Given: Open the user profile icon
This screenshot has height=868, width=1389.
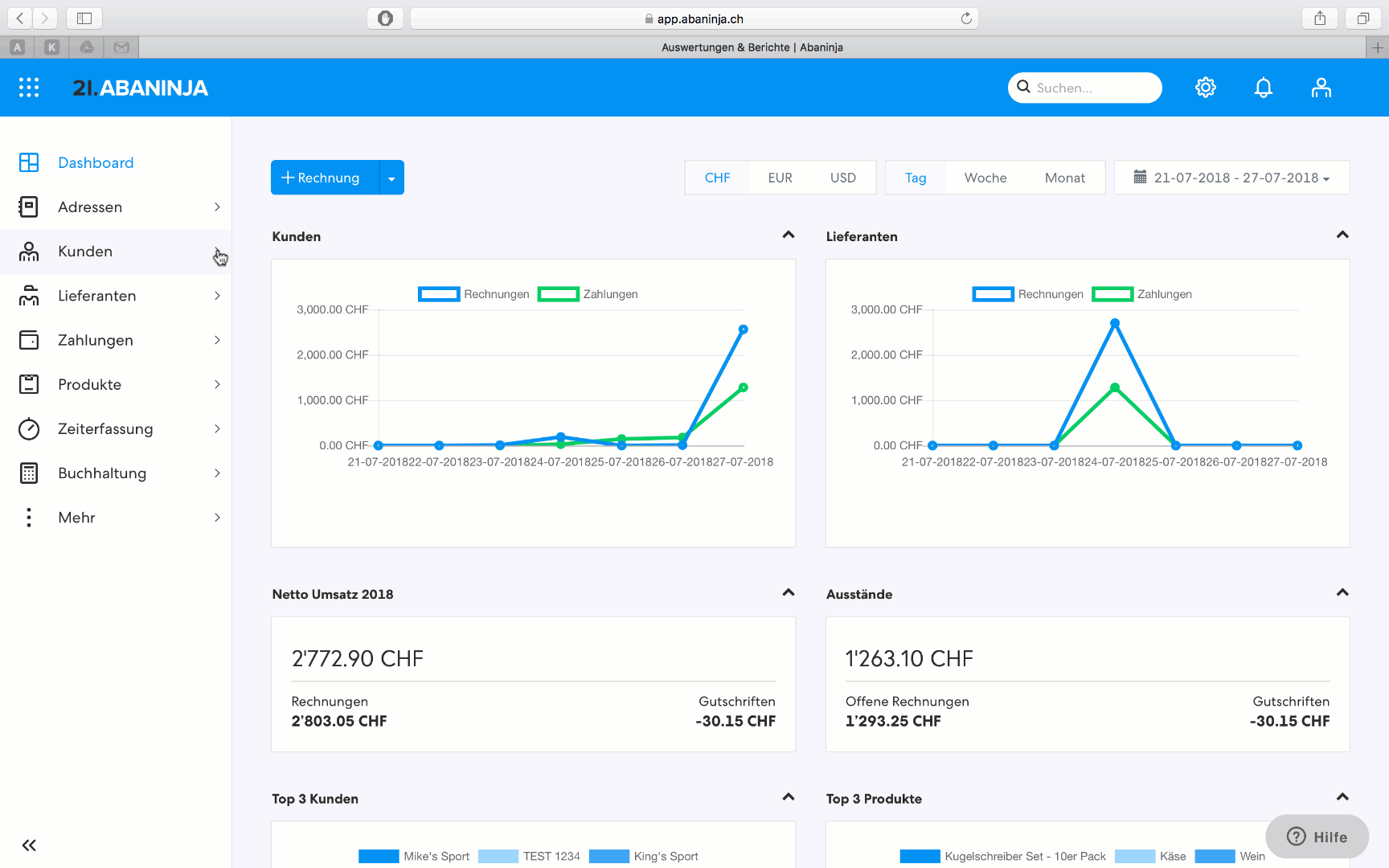Looking at the screenshot, I should coord(1321,88).
